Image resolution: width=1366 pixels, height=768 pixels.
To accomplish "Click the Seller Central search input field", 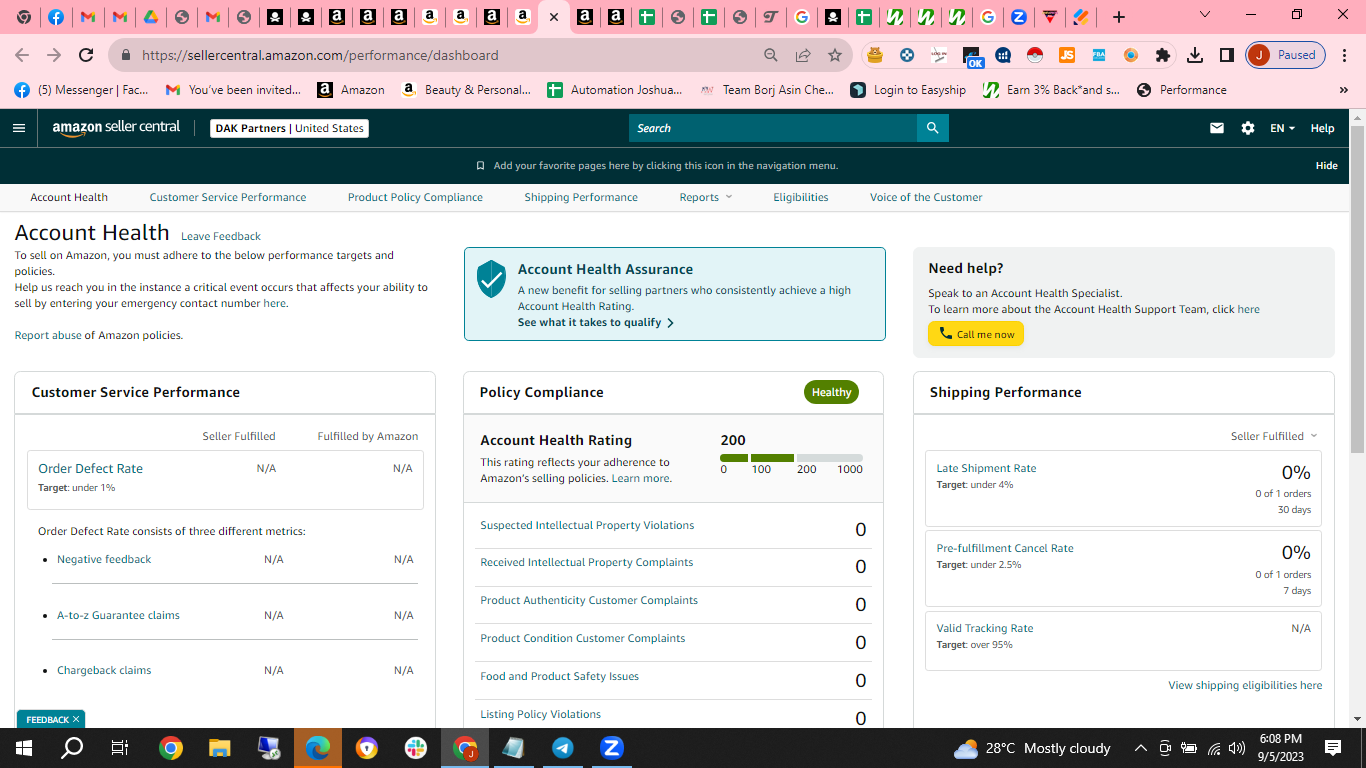I will point(773,128).
